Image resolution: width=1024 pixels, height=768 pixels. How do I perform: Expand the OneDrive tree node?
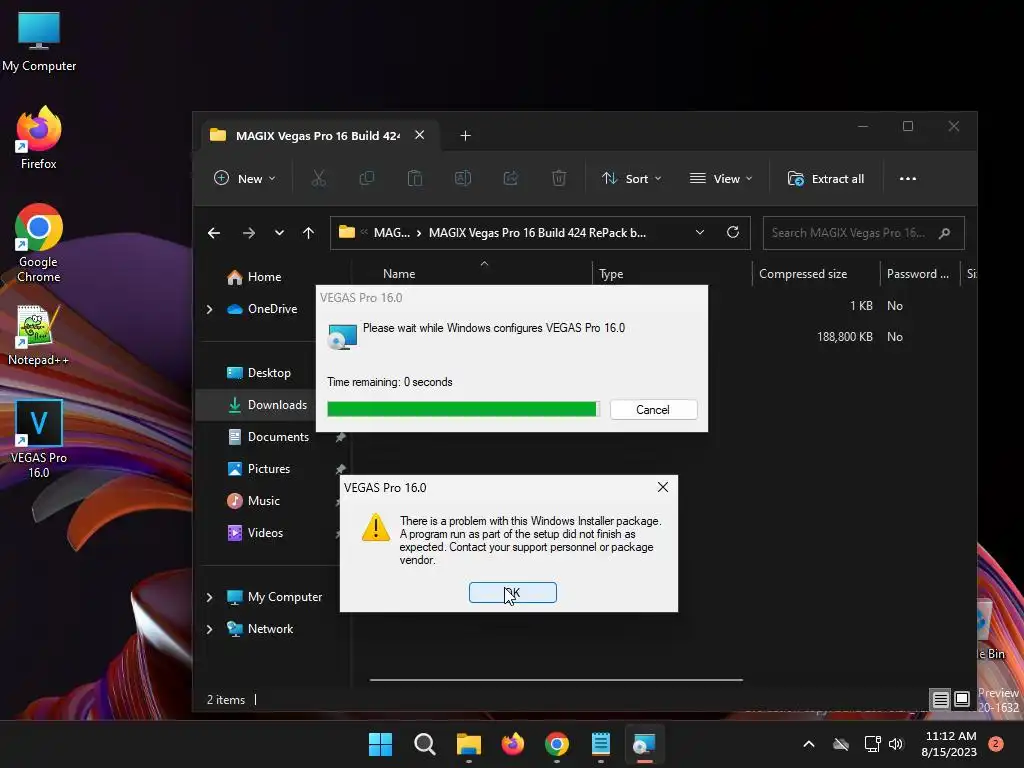(210, 309)
